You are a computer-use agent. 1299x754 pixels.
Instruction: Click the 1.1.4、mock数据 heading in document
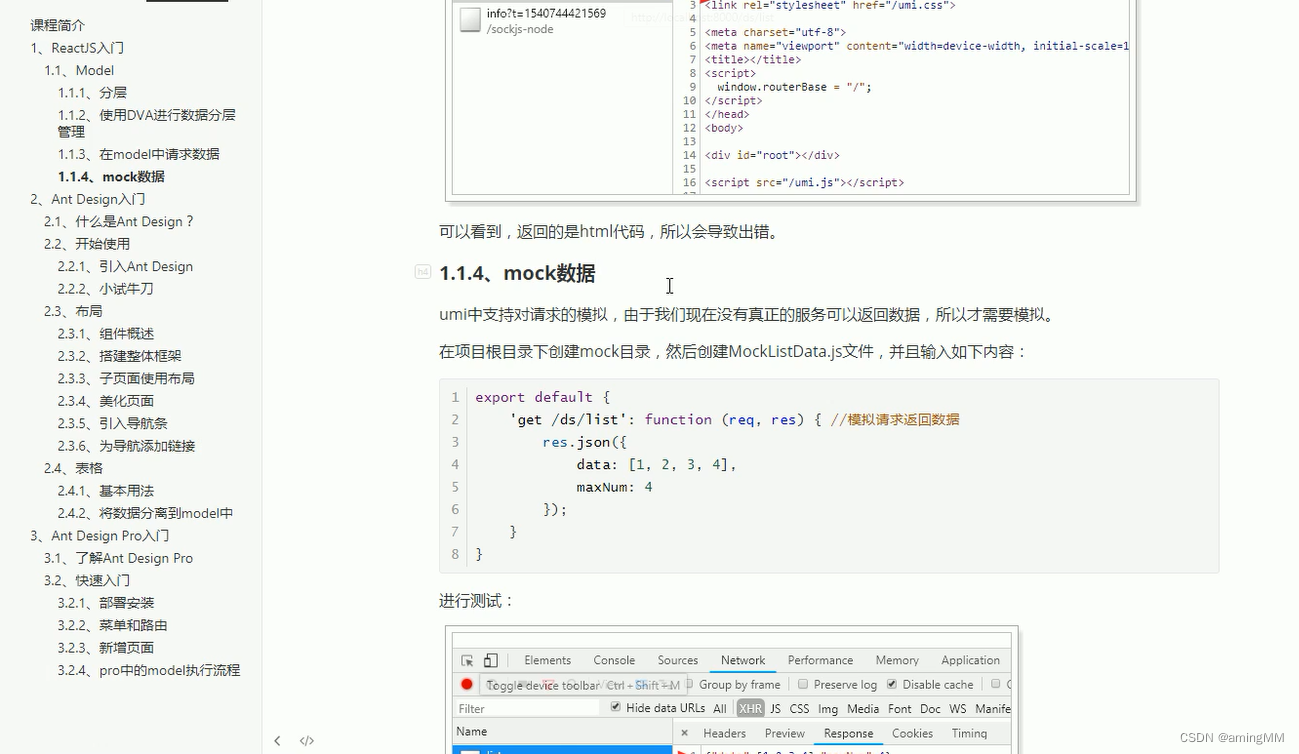(517, 273)
